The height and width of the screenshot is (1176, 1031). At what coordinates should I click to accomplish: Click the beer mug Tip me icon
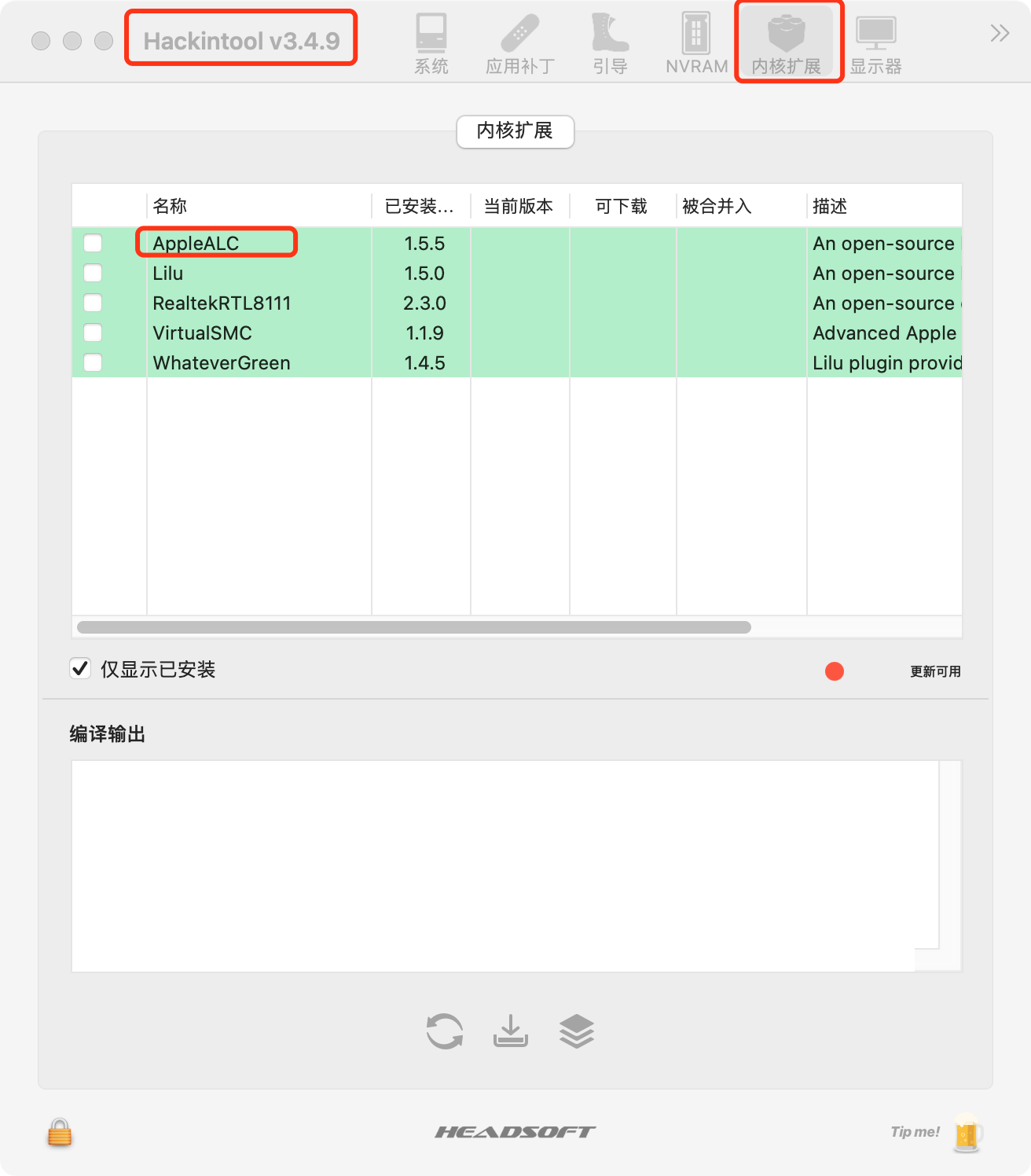click(x=967, y=1133)
